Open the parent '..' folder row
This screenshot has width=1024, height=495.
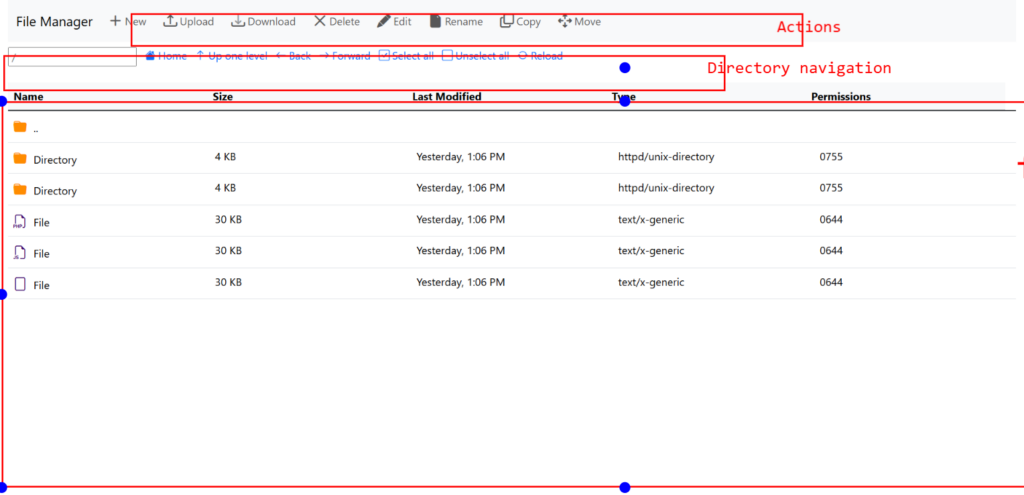pyautogui.click(x=512, y=127)
